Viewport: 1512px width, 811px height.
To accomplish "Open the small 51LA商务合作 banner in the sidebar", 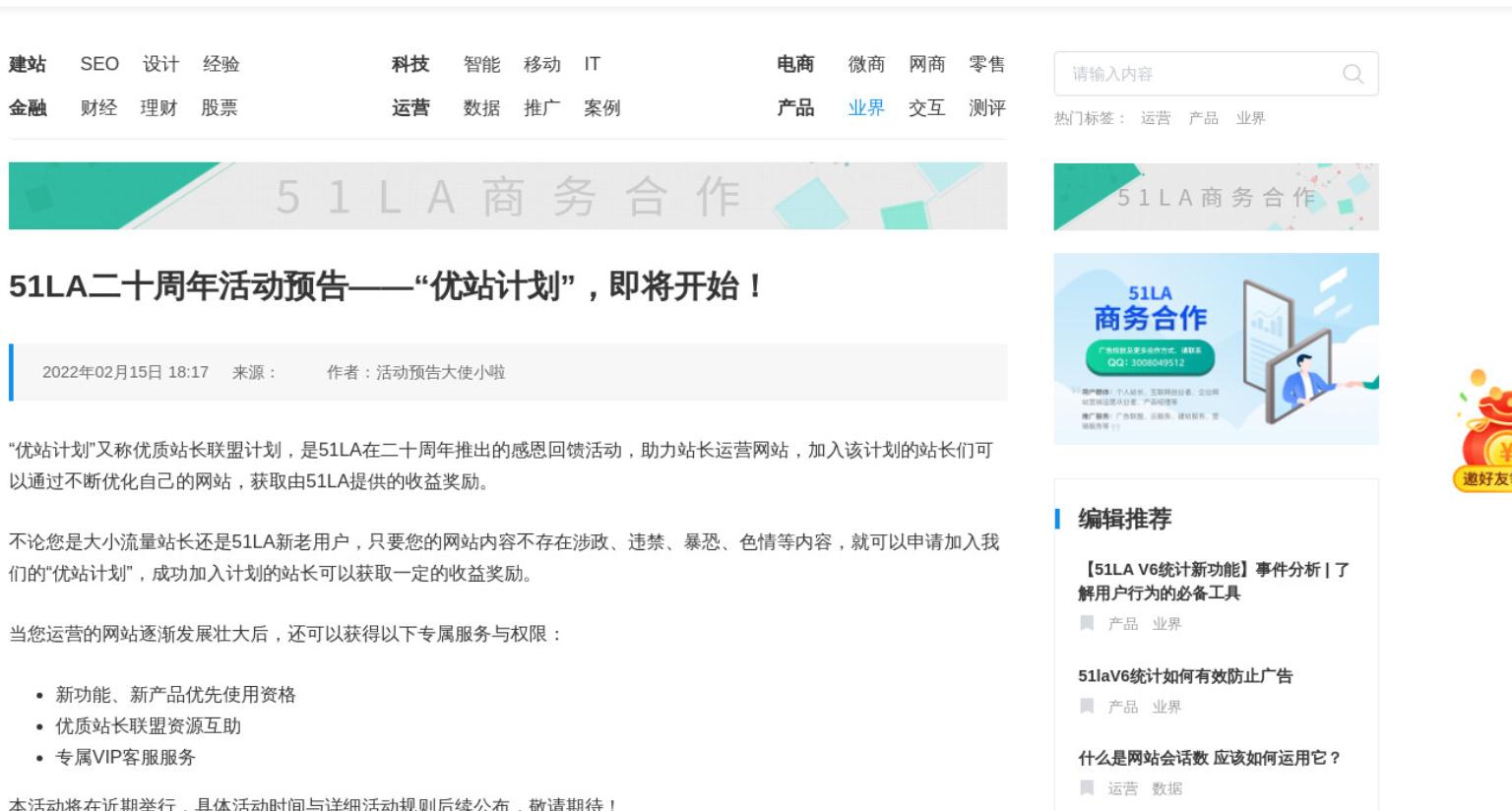I will (x=1216, y=197).
